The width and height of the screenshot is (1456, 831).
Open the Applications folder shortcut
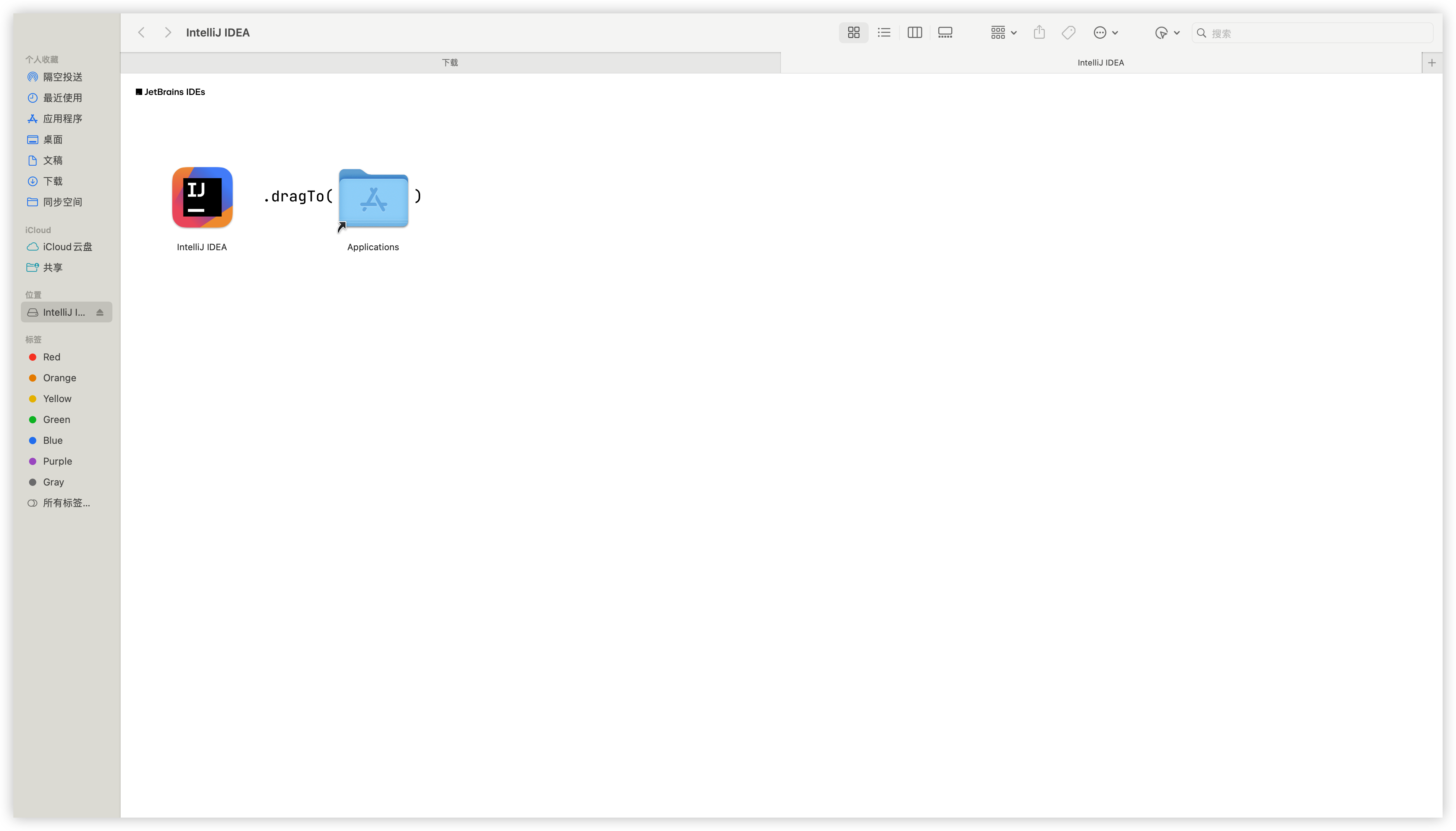point(373,198)
